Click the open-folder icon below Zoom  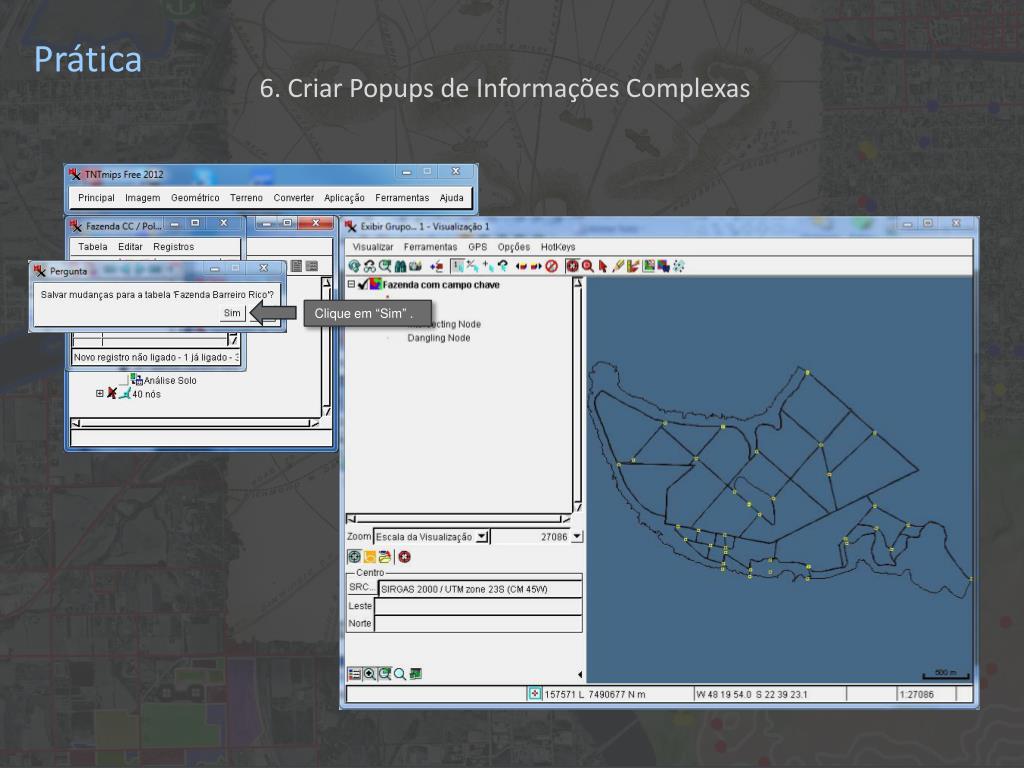coord(385,557)
